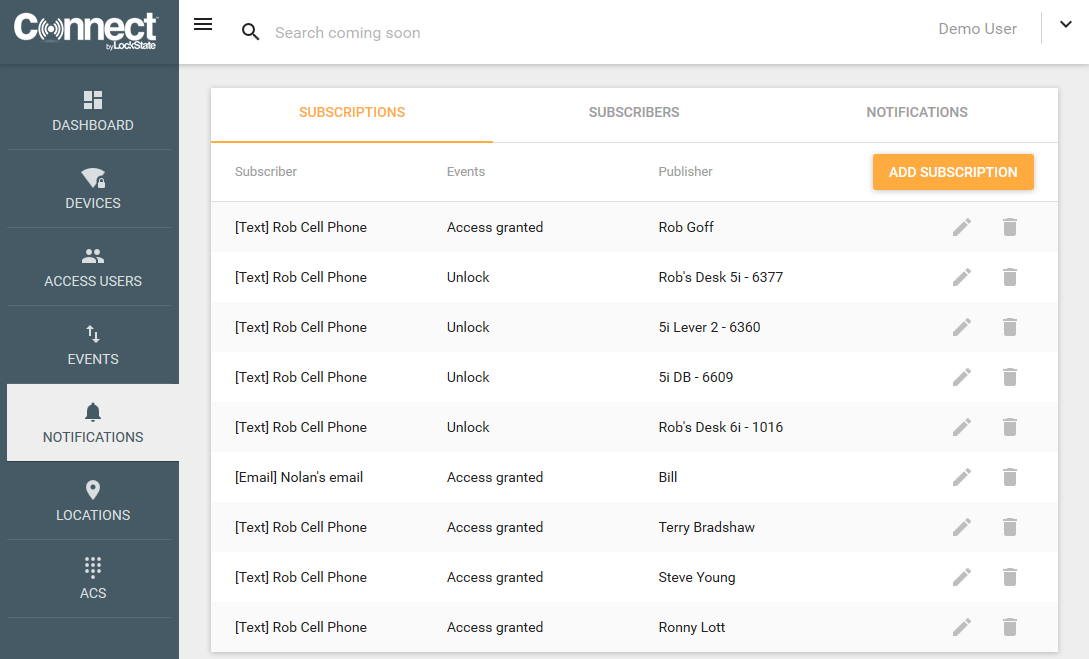Select the [Email] Nolan's email subscriber cell

point(299,477)
